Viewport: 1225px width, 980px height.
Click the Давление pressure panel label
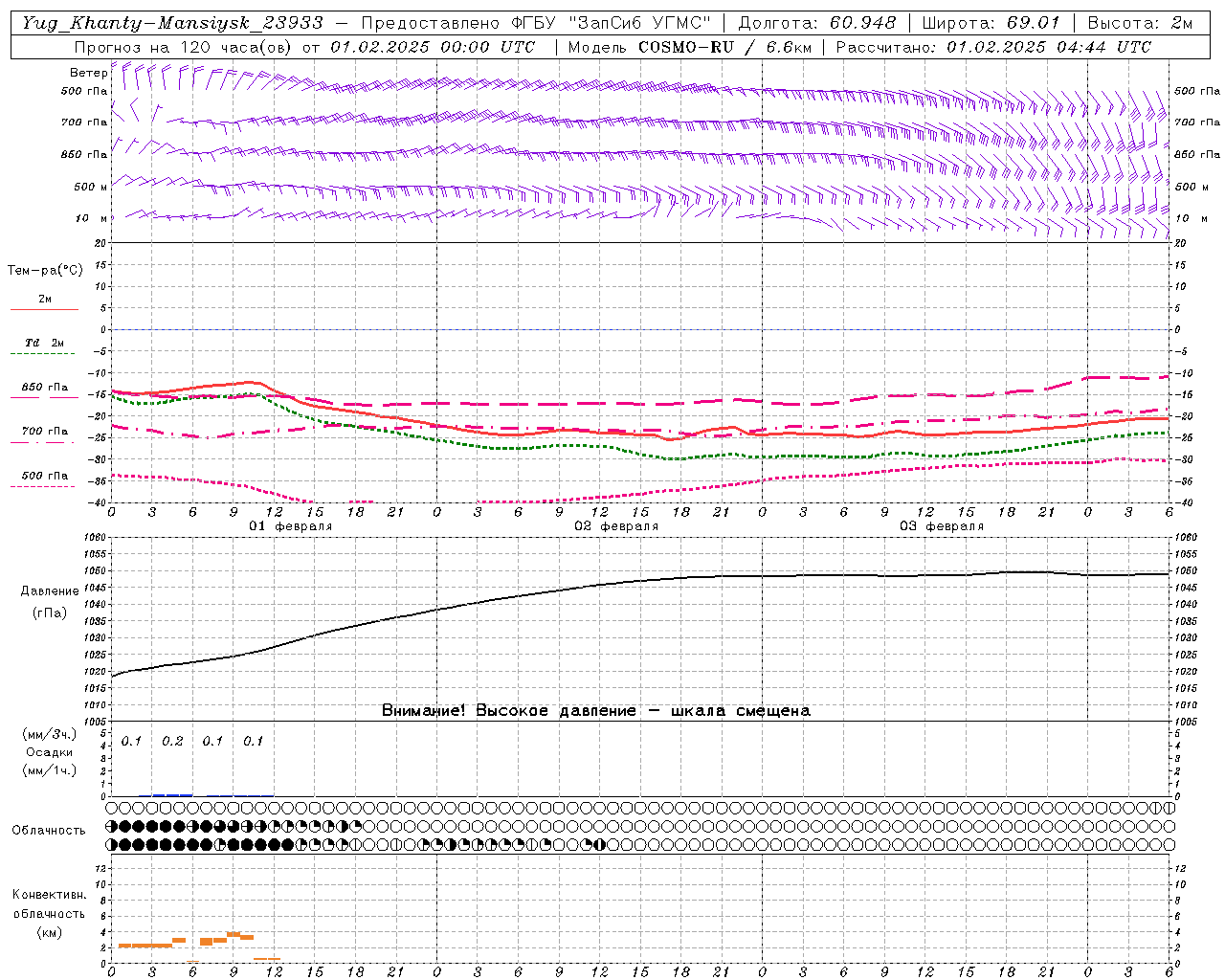coord(50,591)
